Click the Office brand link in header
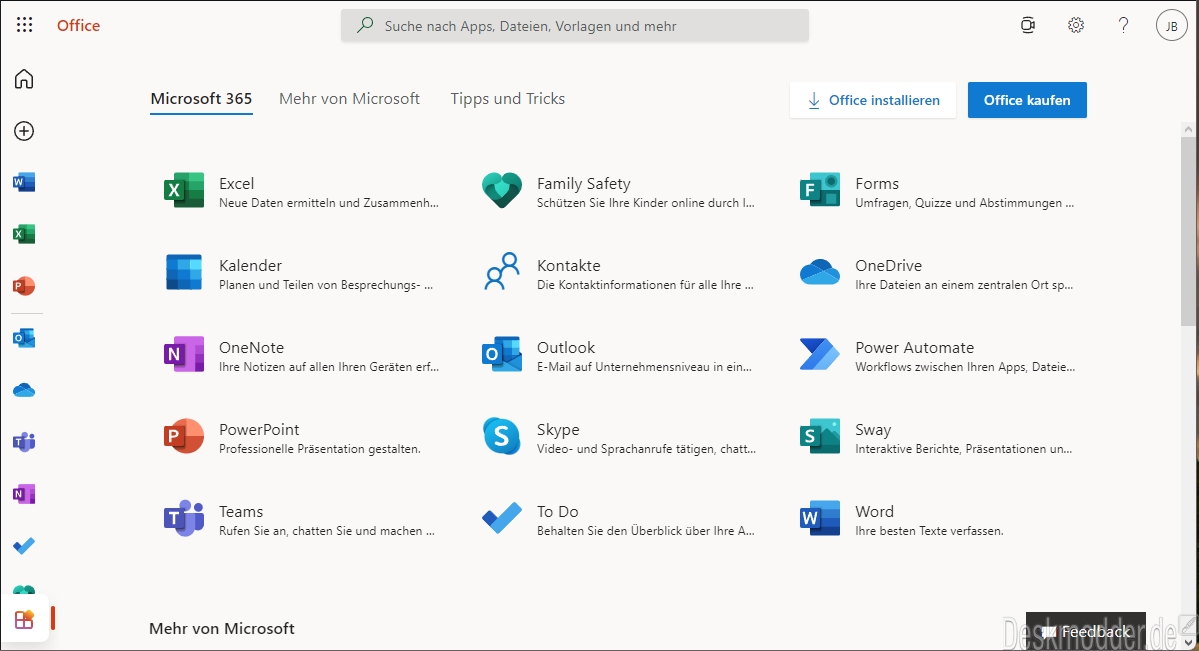Viewport: 1199px width, 651px height. click(x=78, y=25)
